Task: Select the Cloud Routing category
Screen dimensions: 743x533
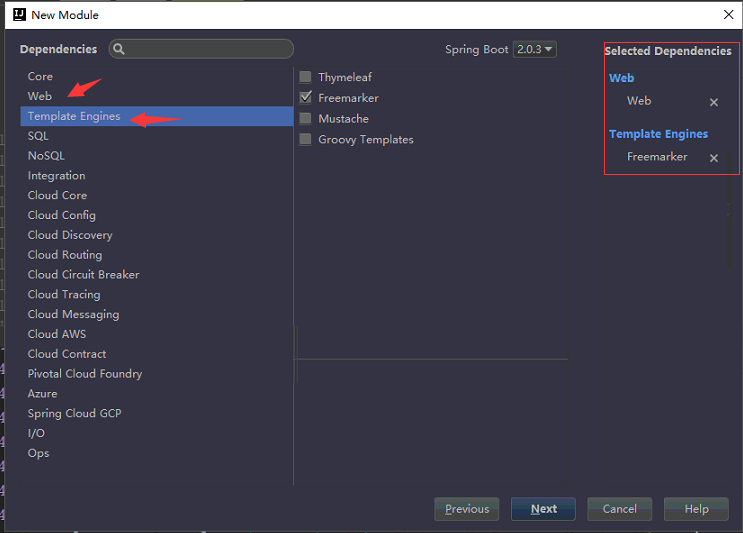Action: coord(157,255)
